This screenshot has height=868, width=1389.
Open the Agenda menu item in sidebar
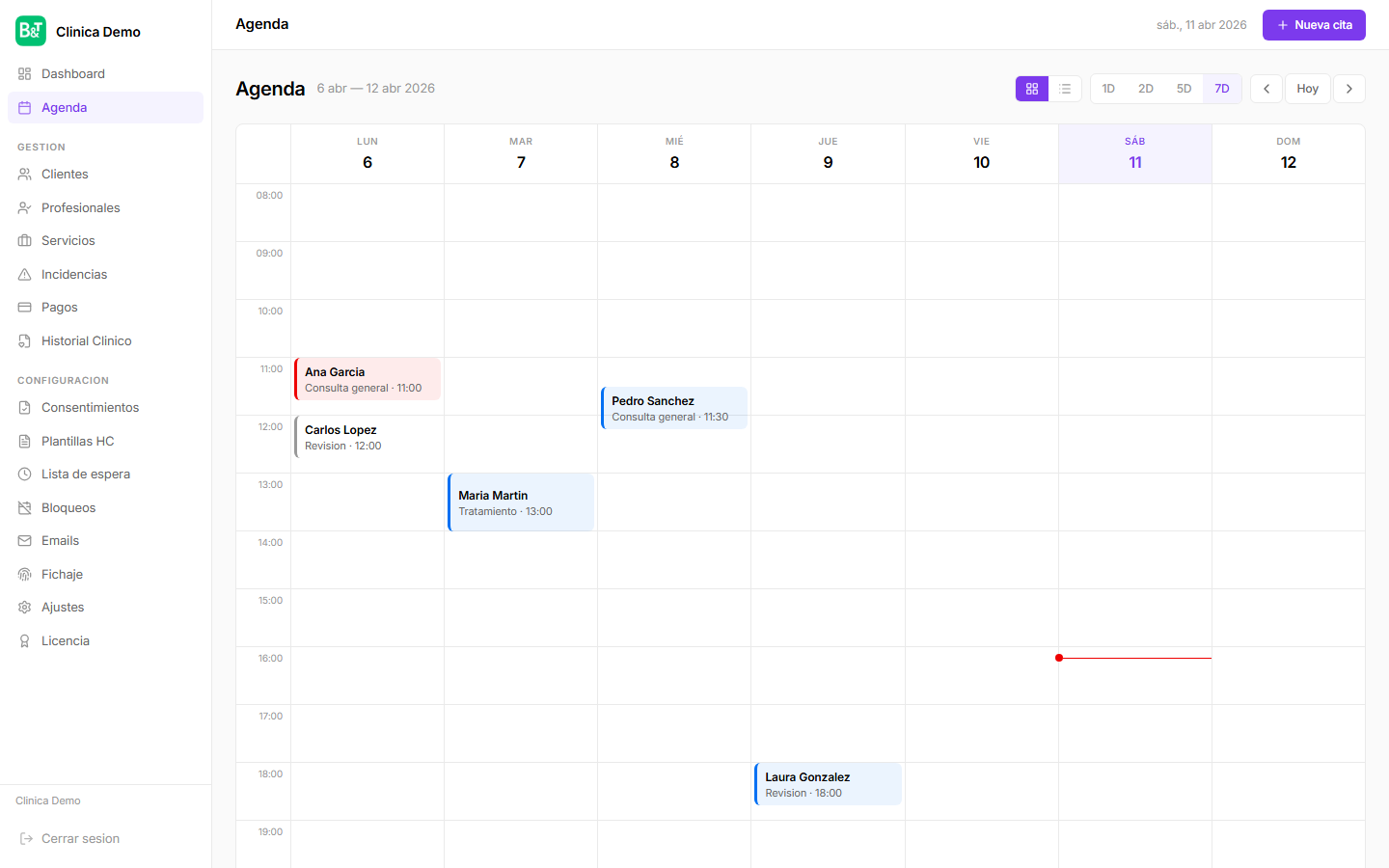point(105,108)
